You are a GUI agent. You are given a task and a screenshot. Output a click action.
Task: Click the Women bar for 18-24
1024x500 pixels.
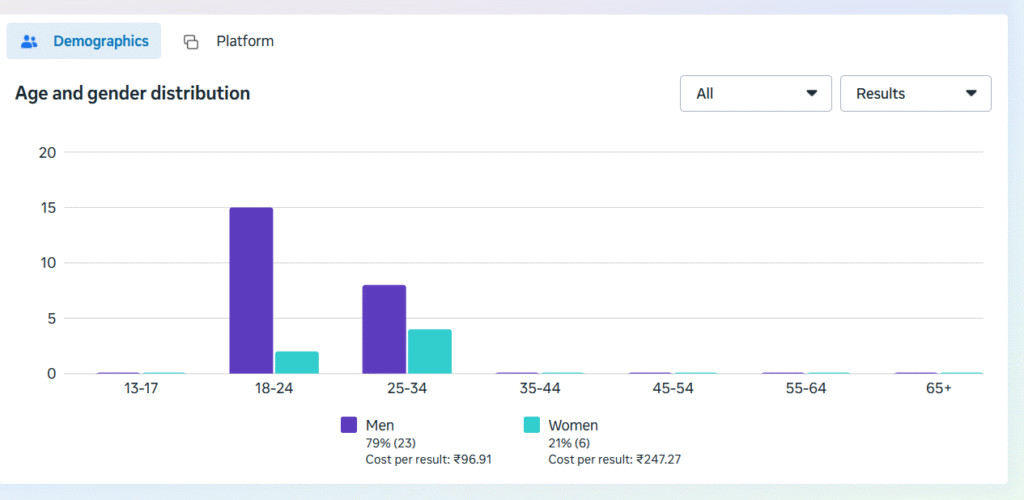pyautogui.click(x=296, y=362)
